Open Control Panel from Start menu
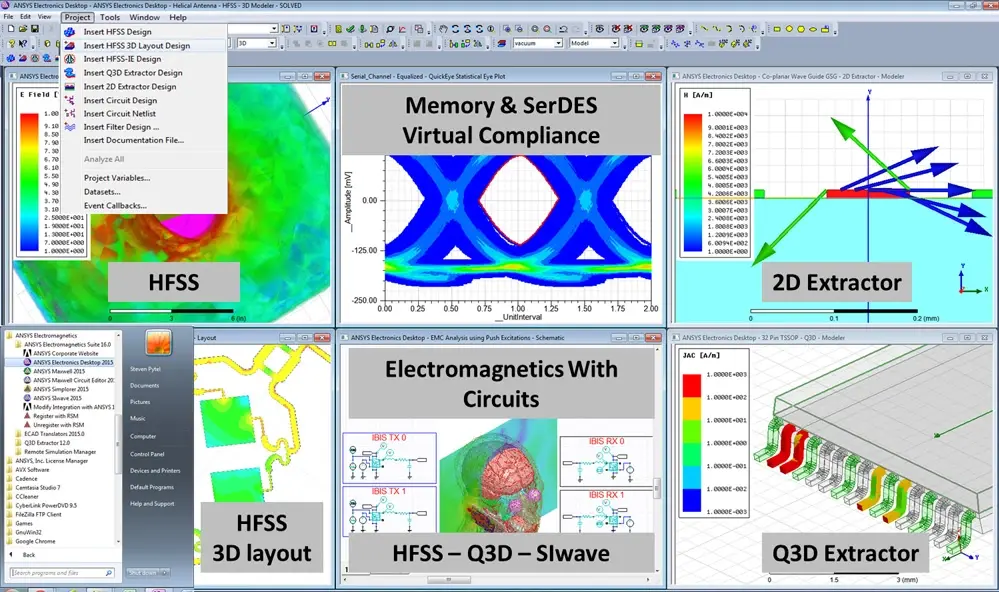The height and width of the screenshot is (592, 999). [x=147, y=454]
